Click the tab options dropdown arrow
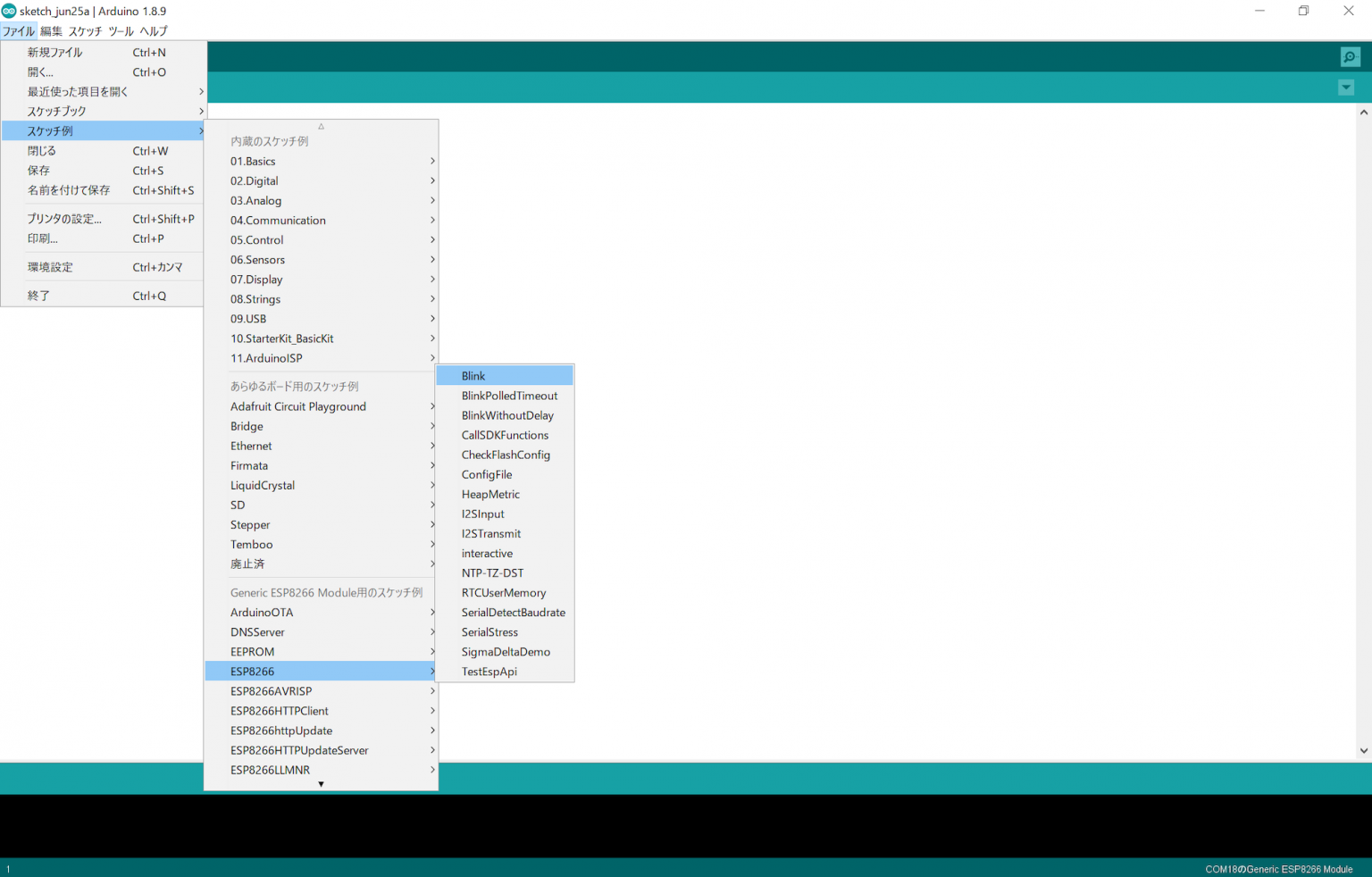 [1346, 88]
